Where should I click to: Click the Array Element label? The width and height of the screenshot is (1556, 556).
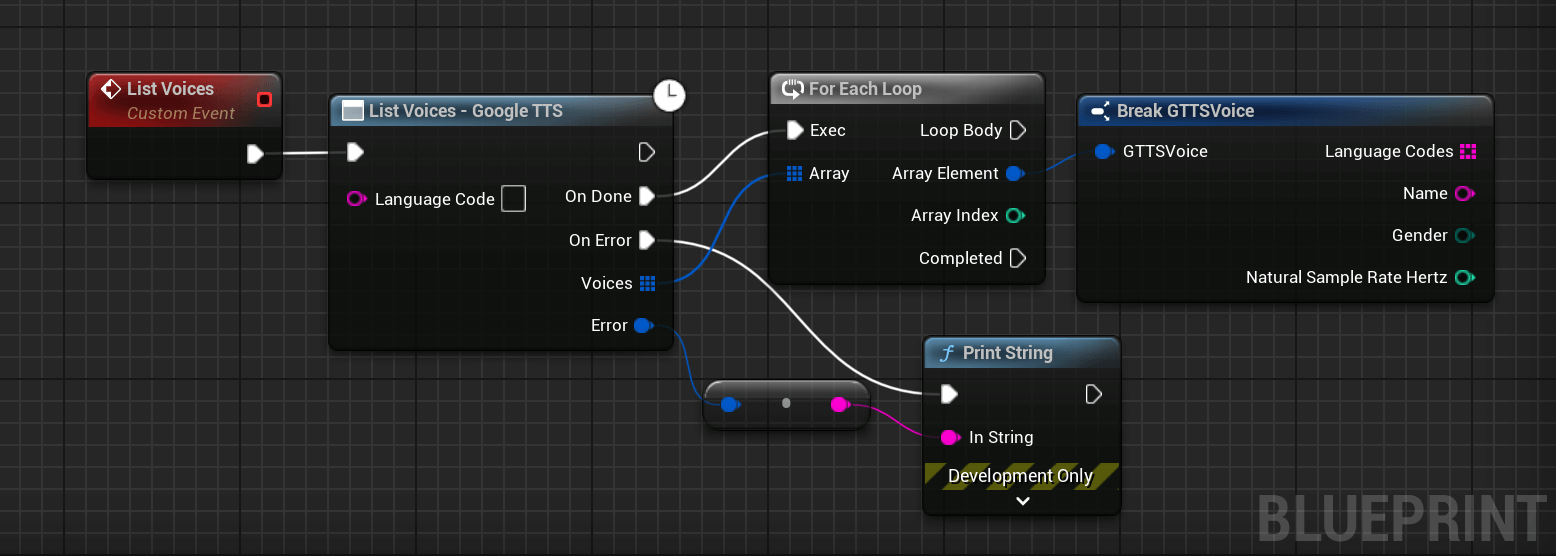tap(945, 173)
